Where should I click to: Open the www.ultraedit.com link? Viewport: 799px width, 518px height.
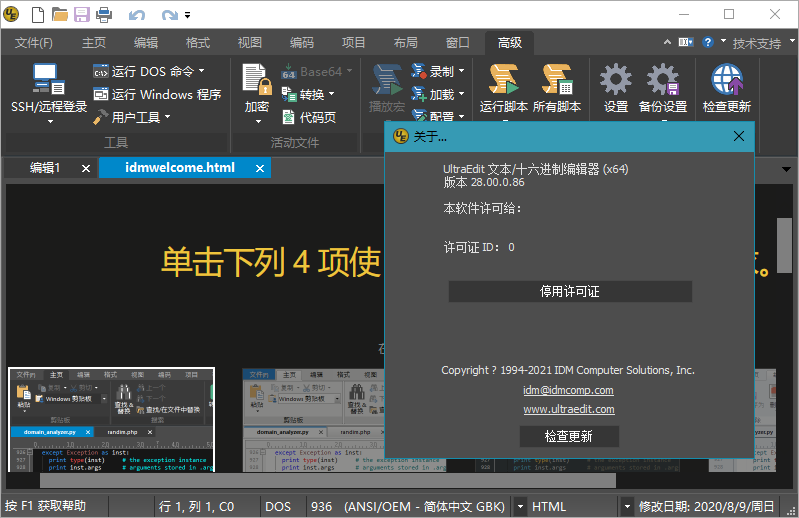569,409
